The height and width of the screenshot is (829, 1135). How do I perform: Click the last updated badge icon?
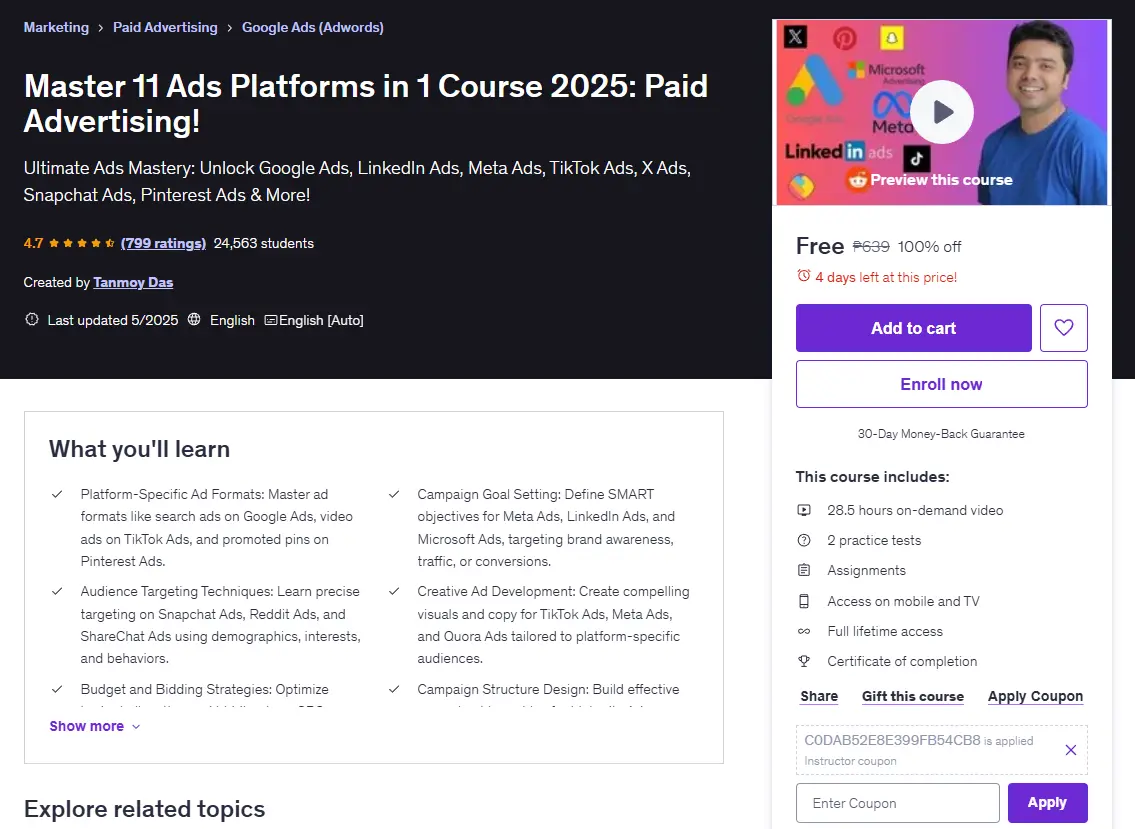[32, 319]
